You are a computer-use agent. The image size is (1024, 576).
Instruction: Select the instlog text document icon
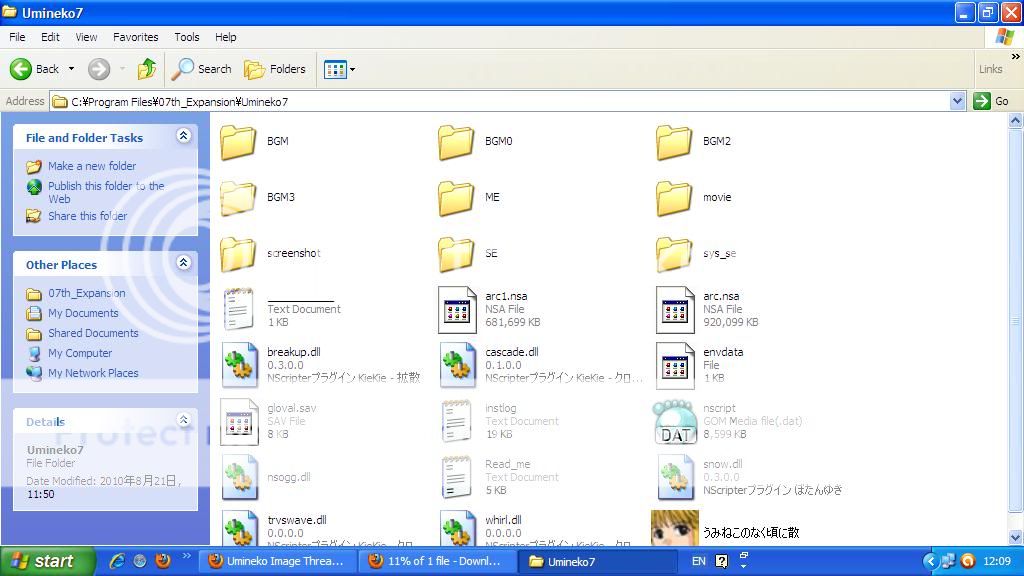click(x=456, y=421)
